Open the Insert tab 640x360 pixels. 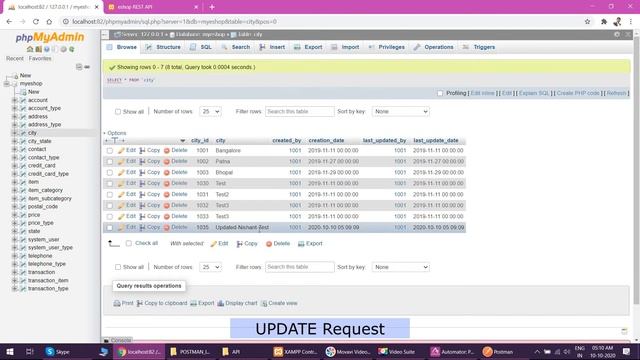(x=272, y=47)
